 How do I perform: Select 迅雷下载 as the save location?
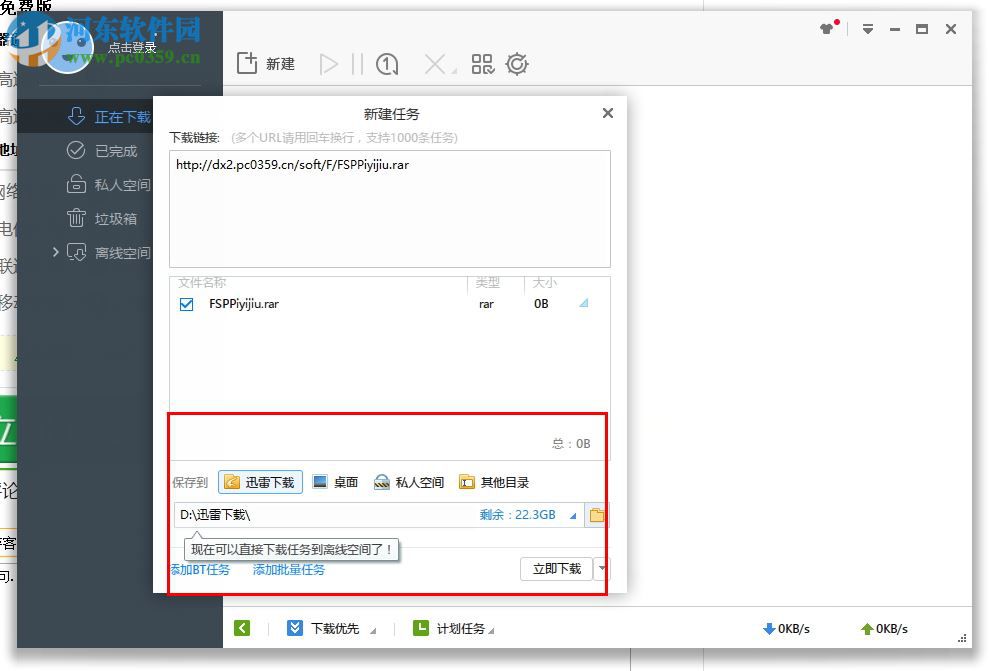[260, 481]
